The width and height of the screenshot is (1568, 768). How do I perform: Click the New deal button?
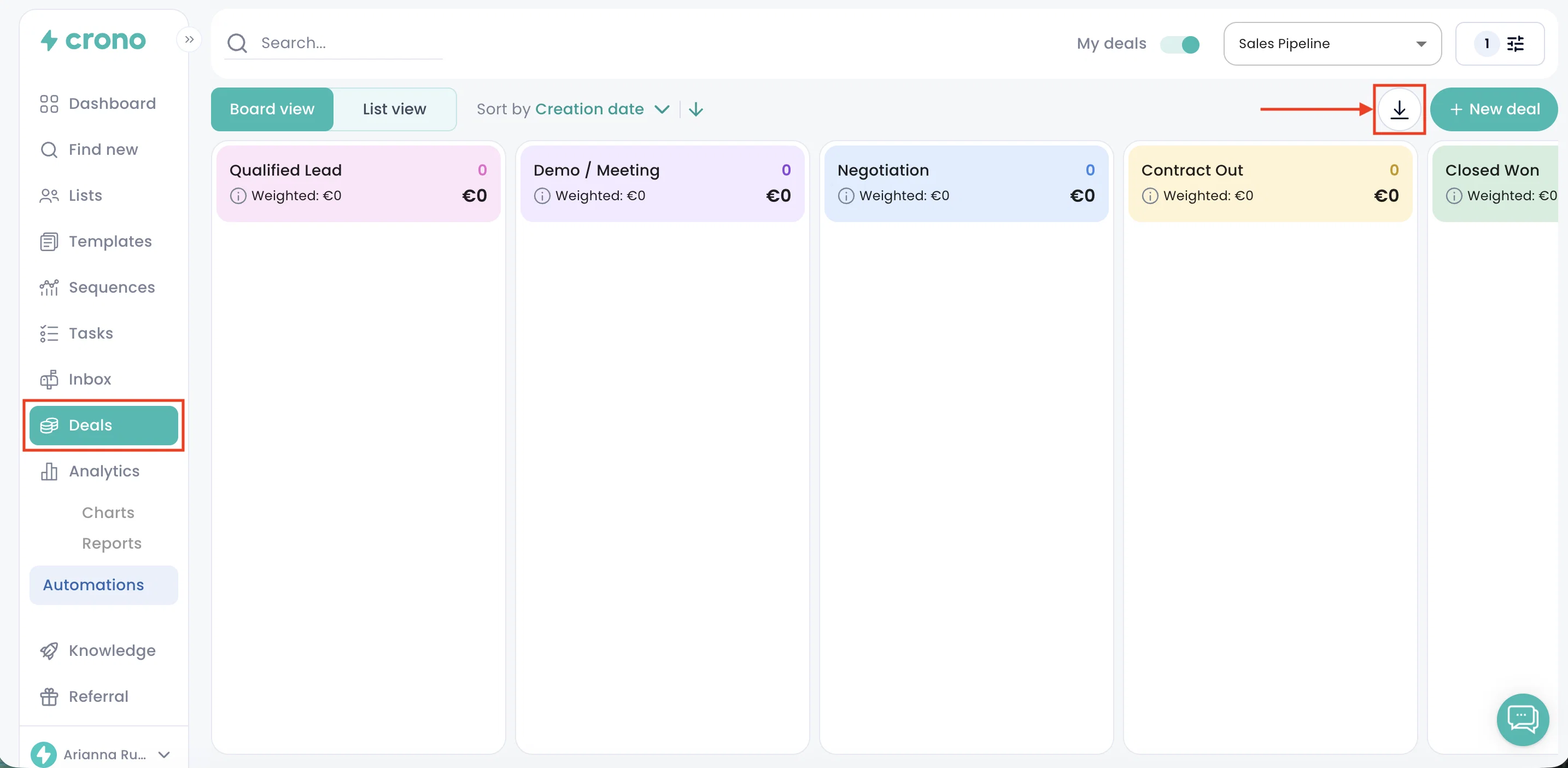coord(1494,109)
